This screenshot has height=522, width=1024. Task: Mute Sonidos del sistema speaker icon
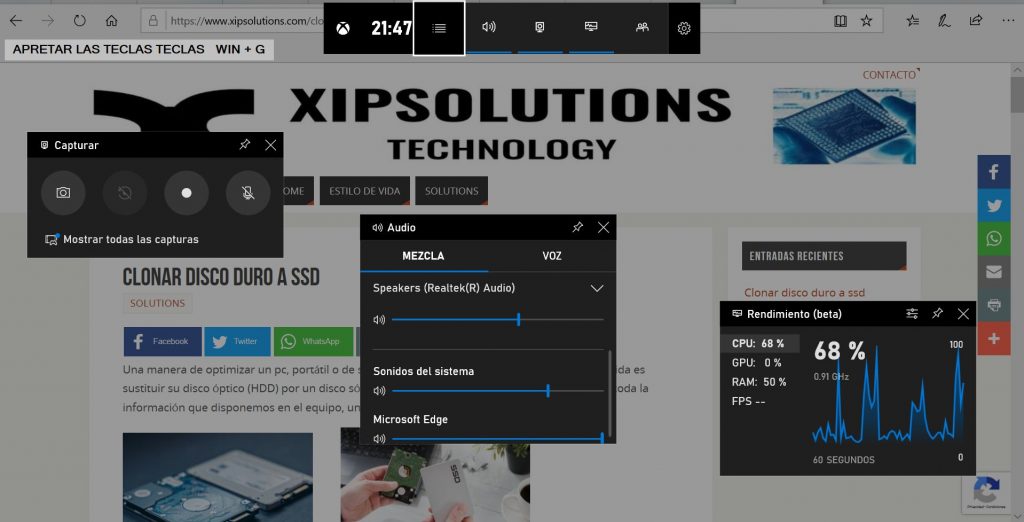click(379, 391)
